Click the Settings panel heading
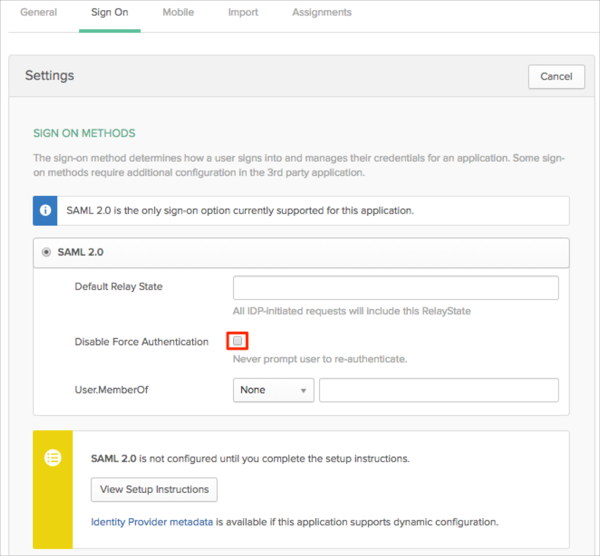Screen dimensions: 600x556 click(49, 76)
